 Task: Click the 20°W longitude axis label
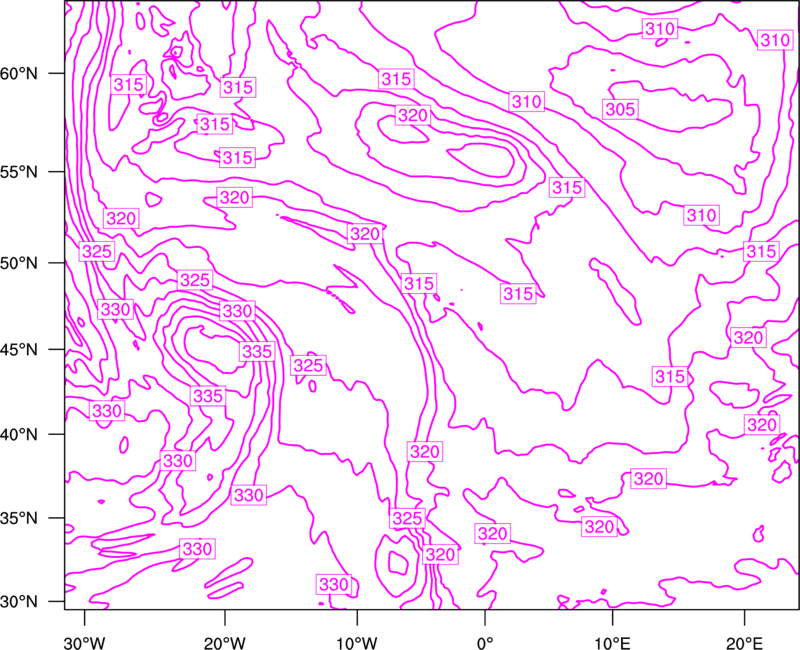[x=225, y=642]
